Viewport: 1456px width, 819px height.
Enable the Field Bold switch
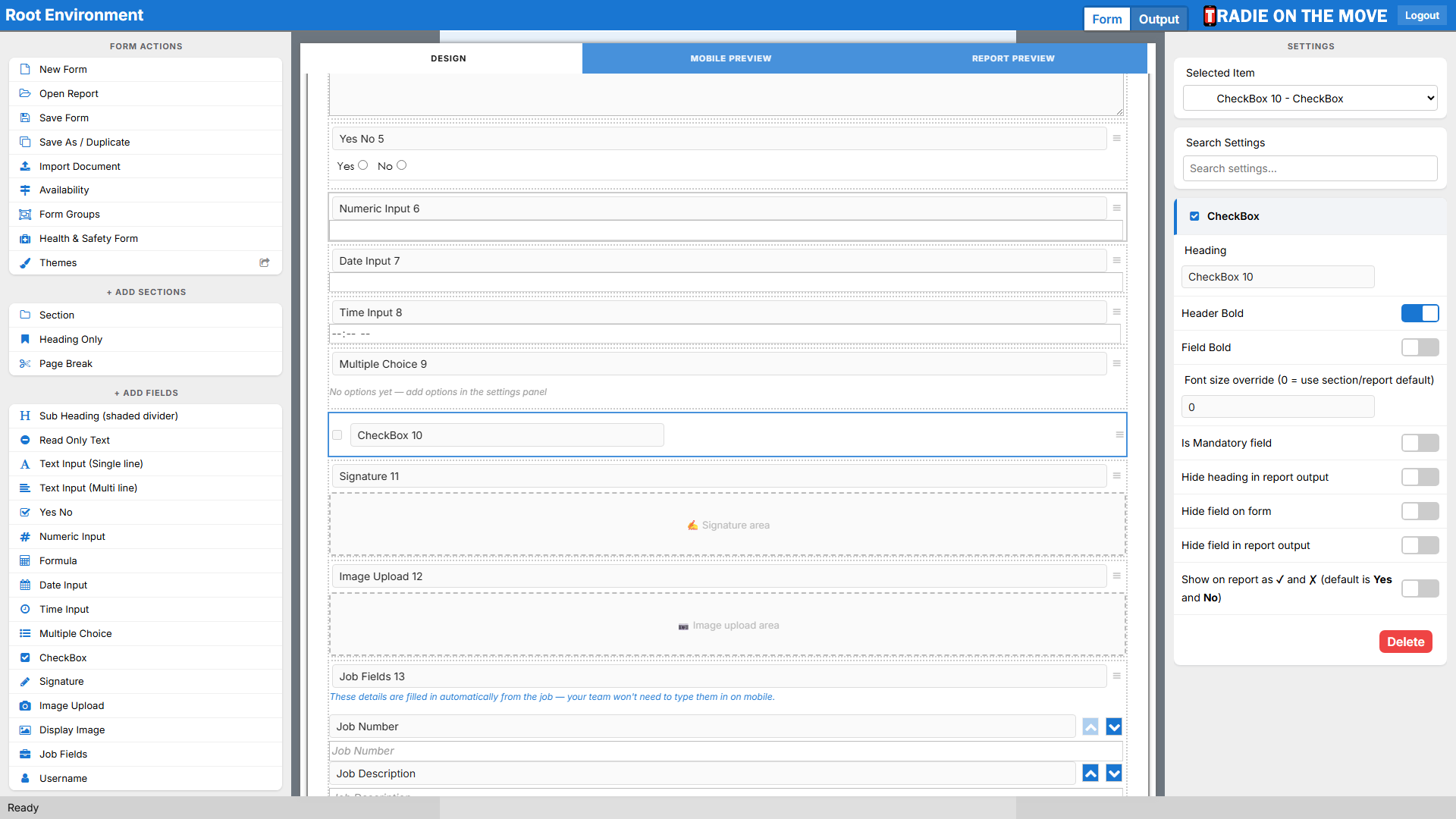pos(1420,347)
